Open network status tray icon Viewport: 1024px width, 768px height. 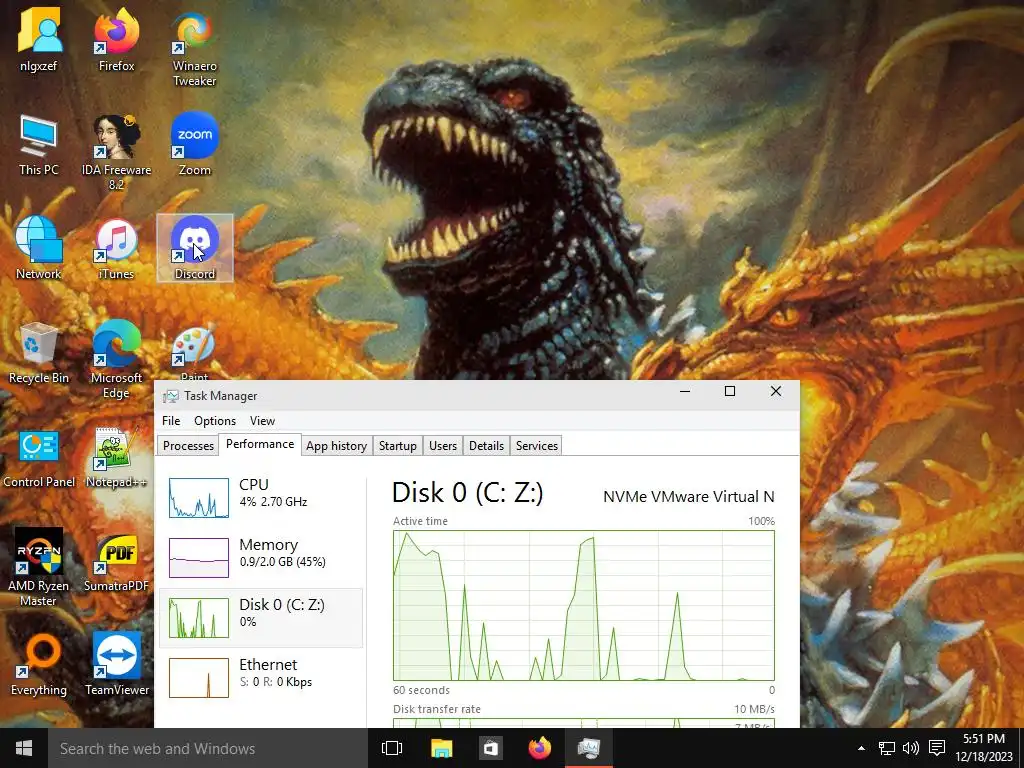[x=887, y=748]
